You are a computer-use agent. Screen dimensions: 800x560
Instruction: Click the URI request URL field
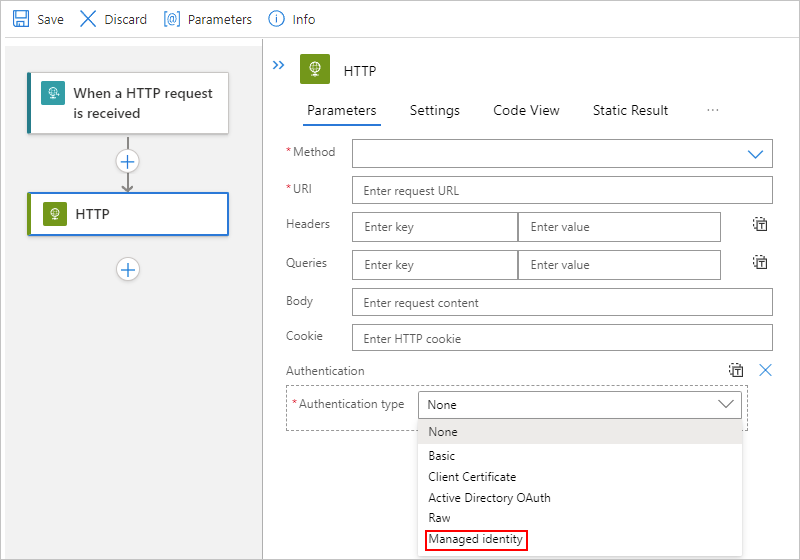562,190
